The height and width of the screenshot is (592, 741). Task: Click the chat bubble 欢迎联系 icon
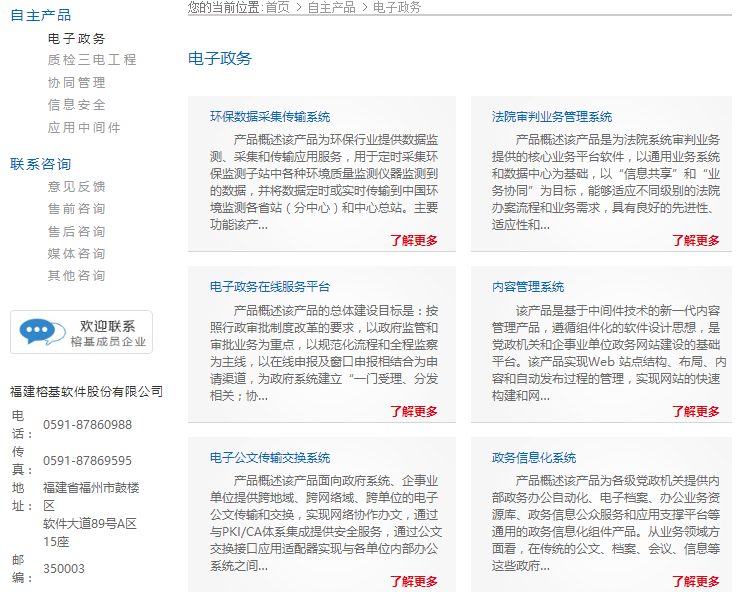click(x=81, y=332)
